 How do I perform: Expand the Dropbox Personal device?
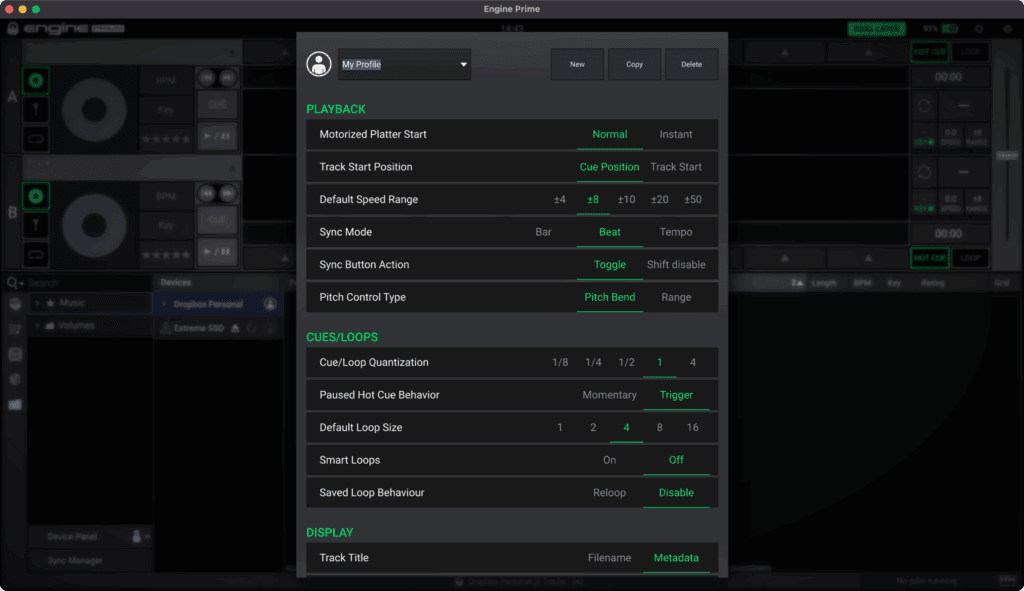[x=164, y=304]
